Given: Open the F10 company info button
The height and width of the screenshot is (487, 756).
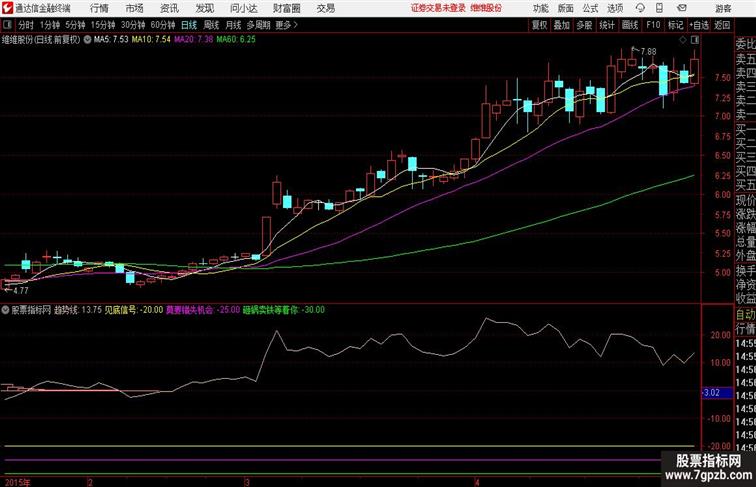Looking at the screenshot, I should [653, 25].
